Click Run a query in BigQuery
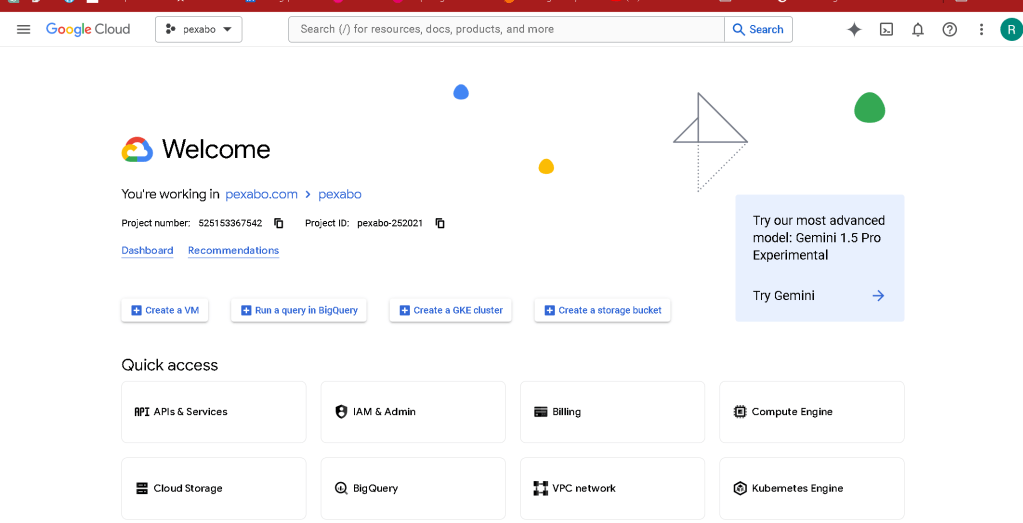 (x=299, y=310)
